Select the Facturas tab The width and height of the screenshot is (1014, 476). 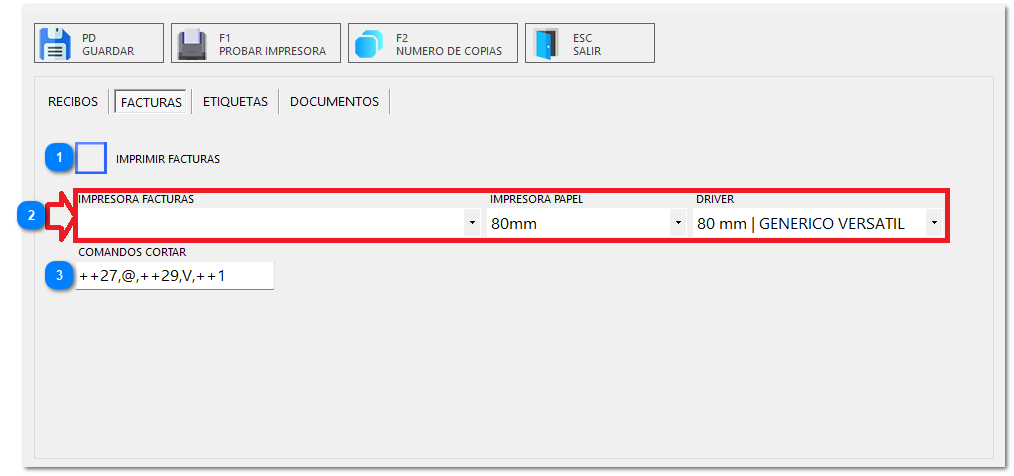pyautogui.click(x=151, y=102)
